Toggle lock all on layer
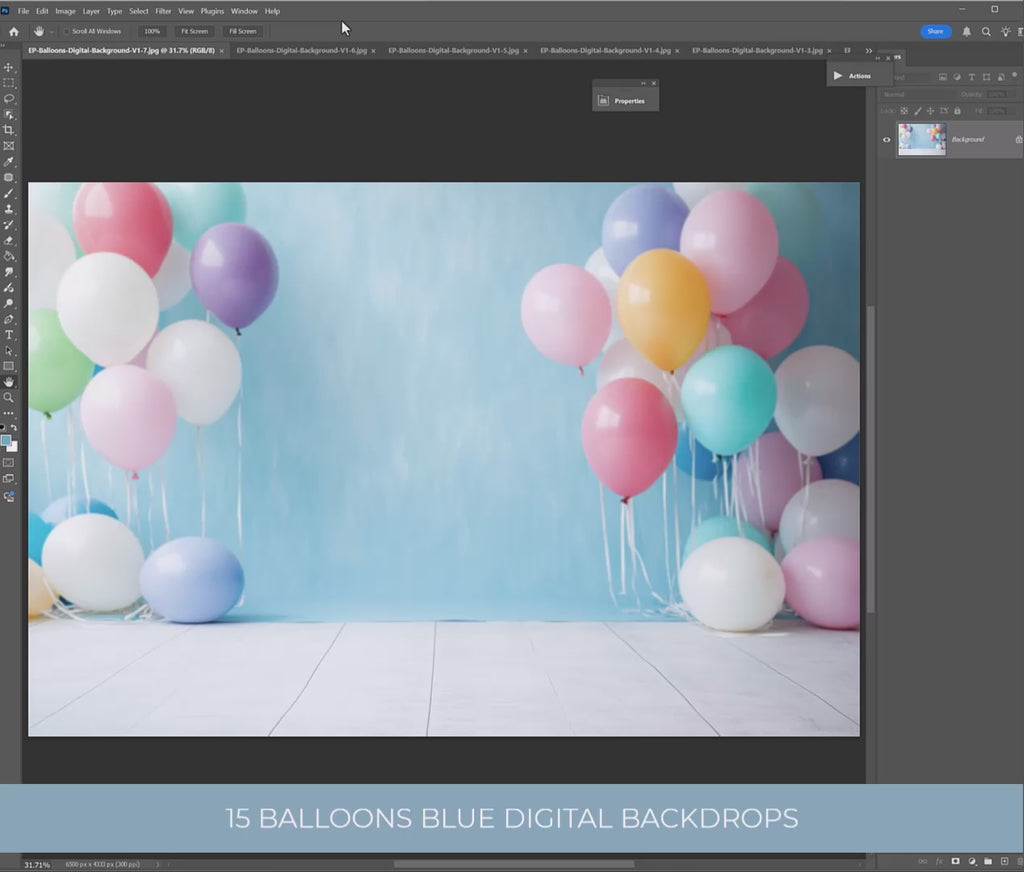1024x872 pixels. pos(957,110)
